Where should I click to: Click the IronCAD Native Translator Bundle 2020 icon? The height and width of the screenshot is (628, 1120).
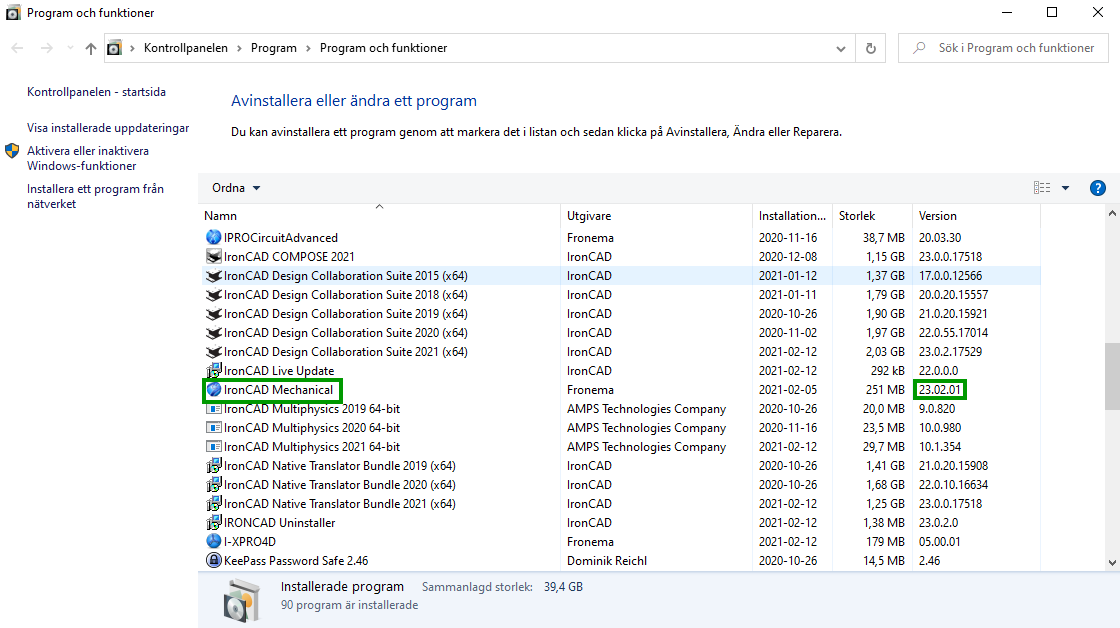(214, 484)
